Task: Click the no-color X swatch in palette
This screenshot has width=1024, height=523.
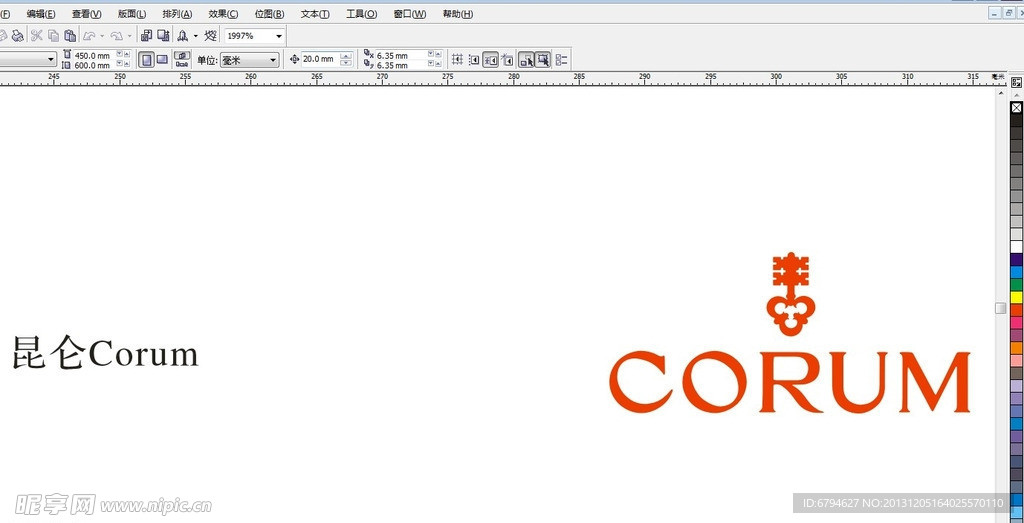Action: coord(1016,108)
